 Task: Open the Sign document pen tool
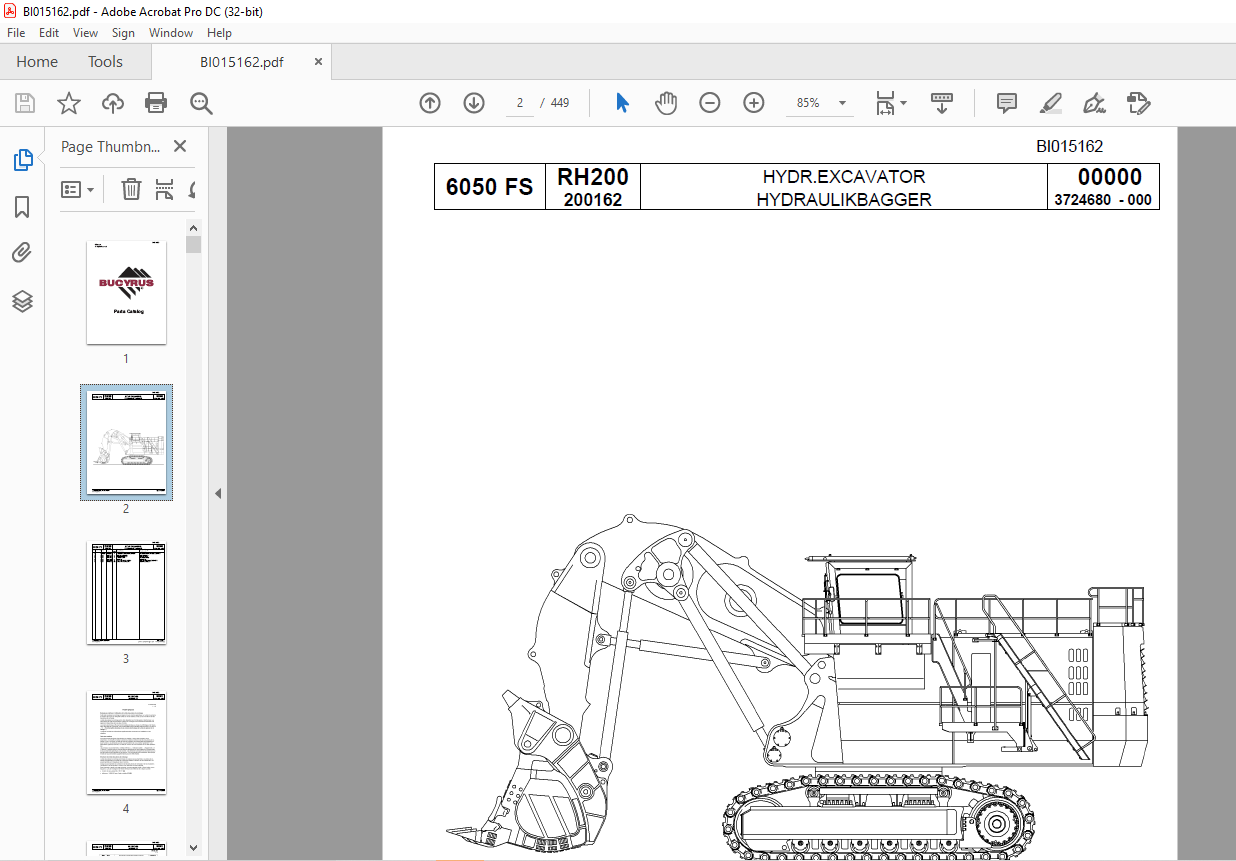pyautogui.click(x=1095, y=103)
